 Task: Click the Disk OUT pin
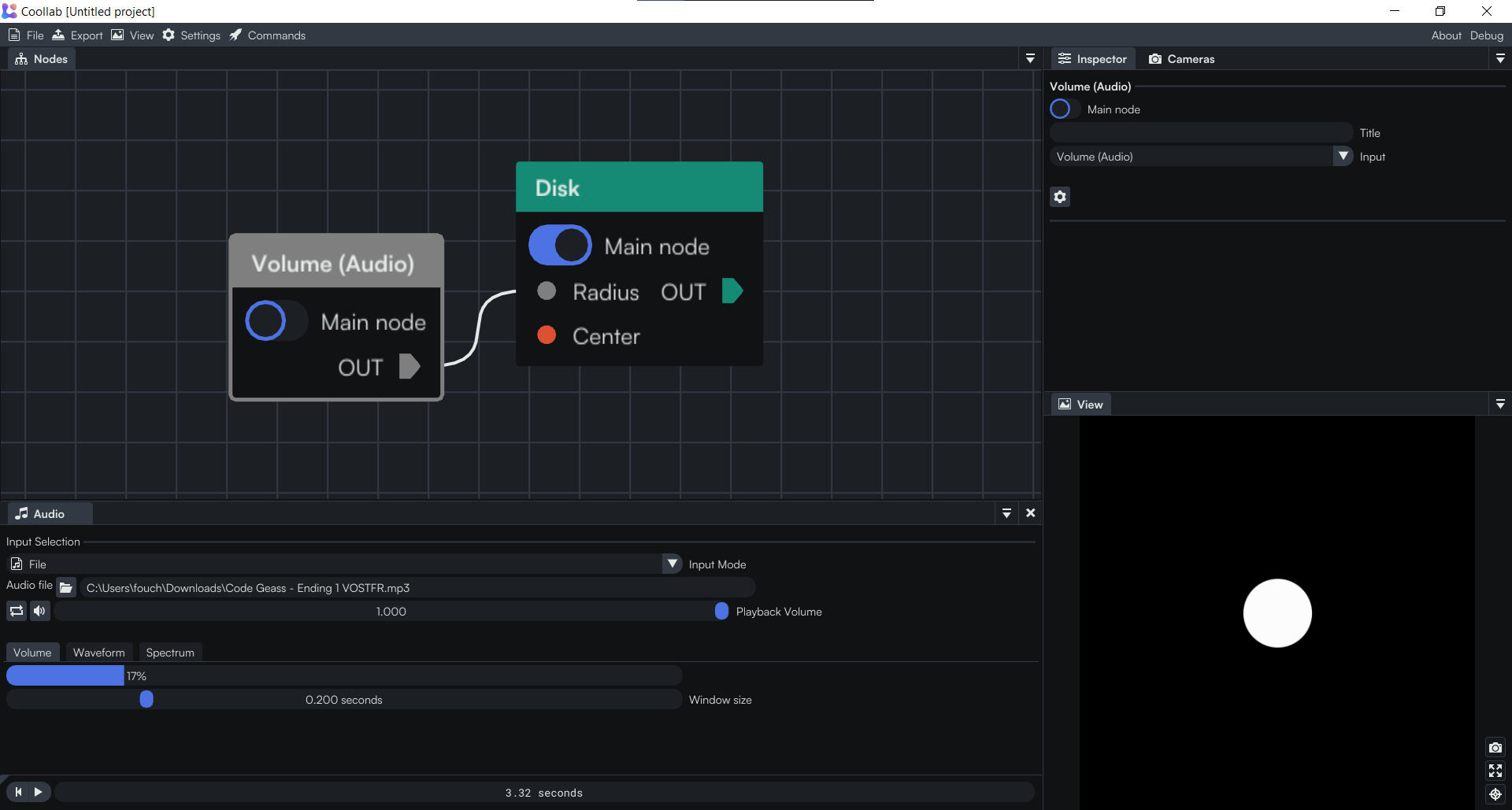(732, 291)
